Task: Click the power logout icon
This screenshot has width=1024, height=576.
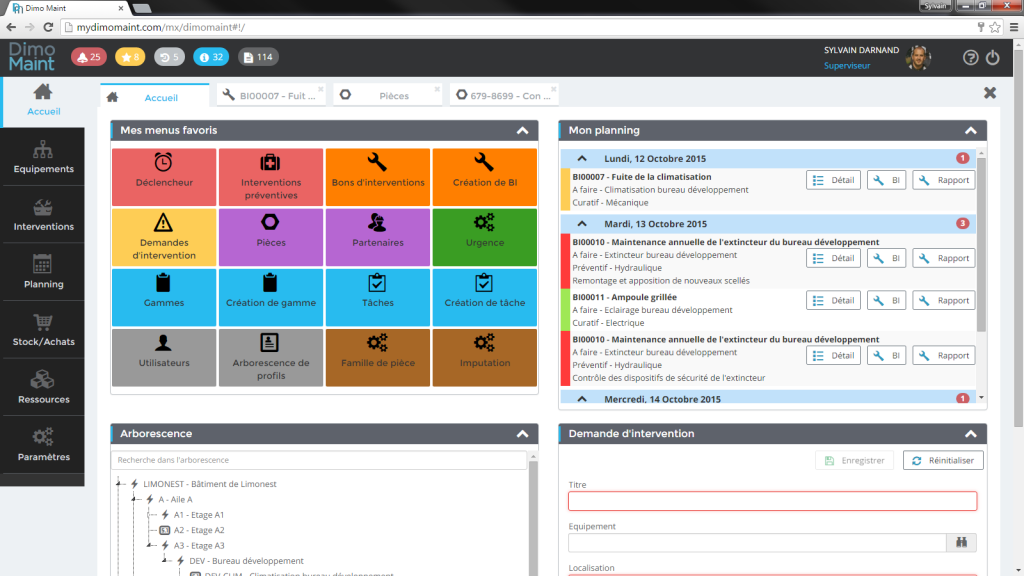Action: [x=993, y=58]
